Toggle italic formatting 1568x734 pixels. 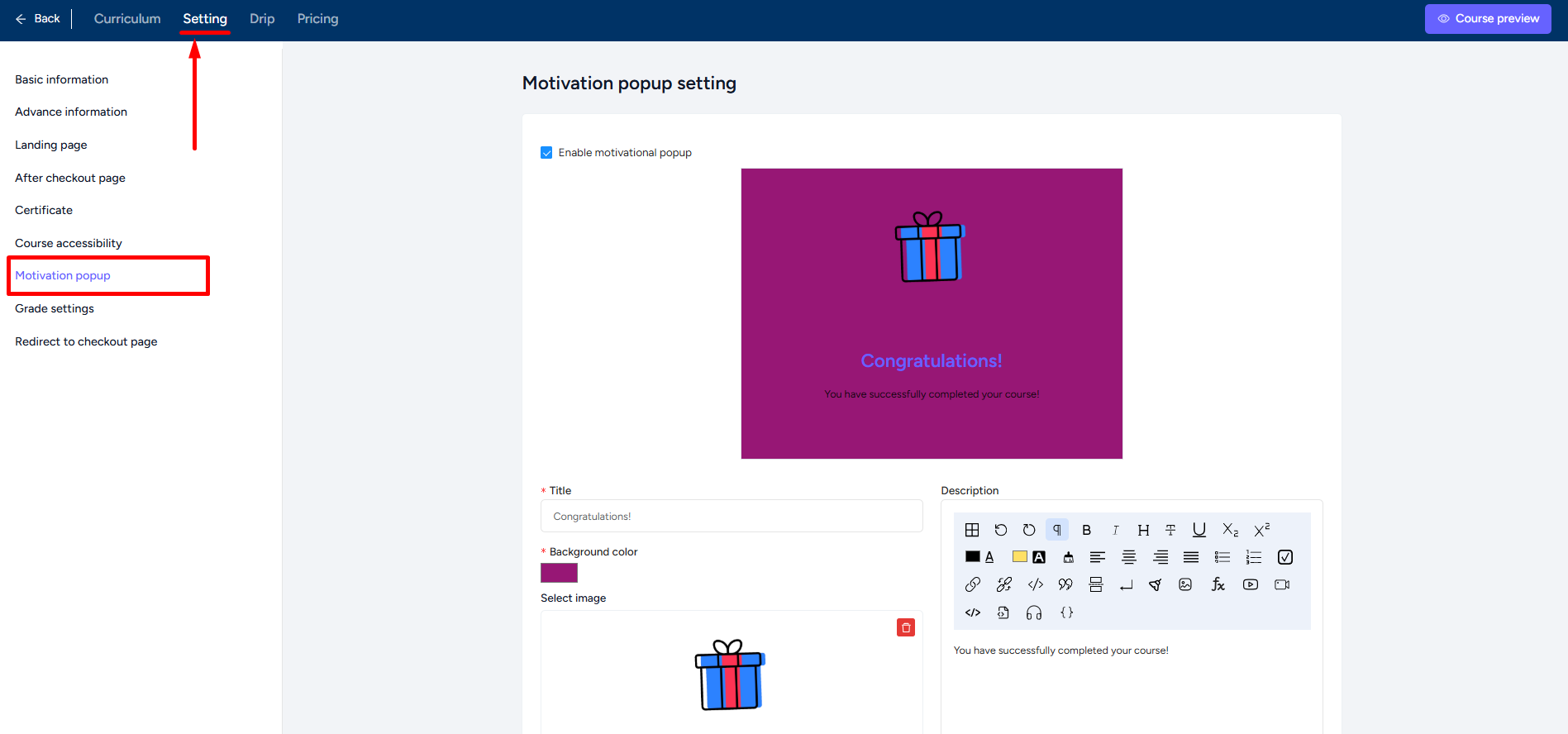[1115, 530]
